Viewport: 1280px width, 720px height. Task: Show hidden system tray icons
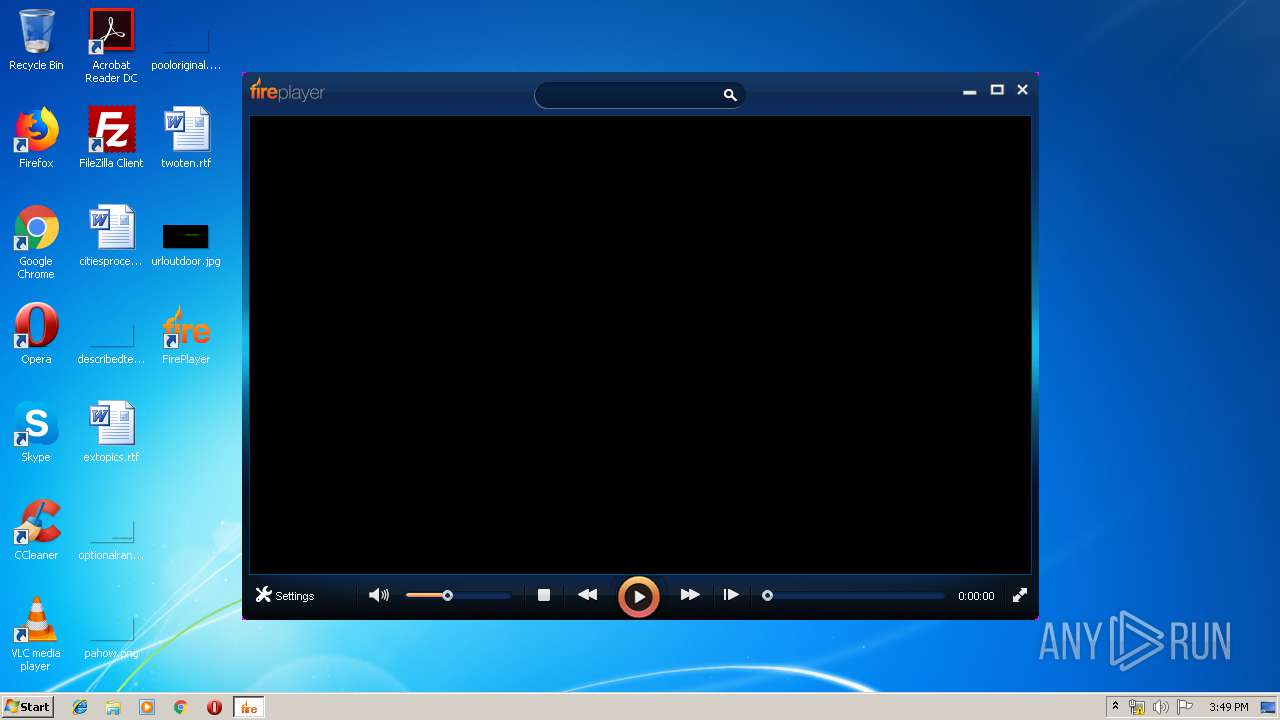[x=1115, y=707]
